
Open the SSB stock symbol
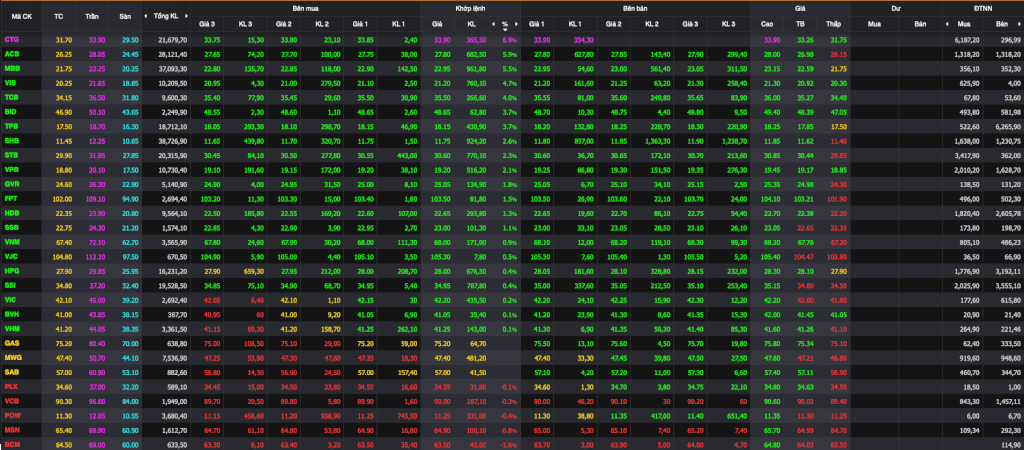10,226
